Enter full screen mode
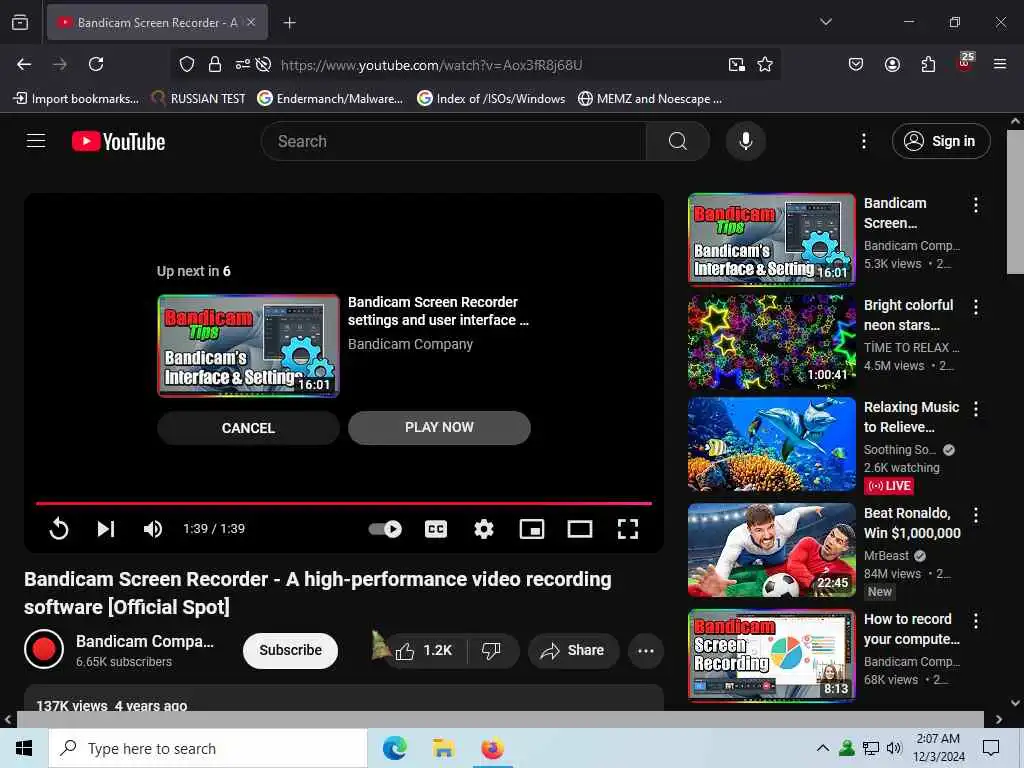Image resolution: width=1024 pixels, height=768 pixels. [628, 528]
